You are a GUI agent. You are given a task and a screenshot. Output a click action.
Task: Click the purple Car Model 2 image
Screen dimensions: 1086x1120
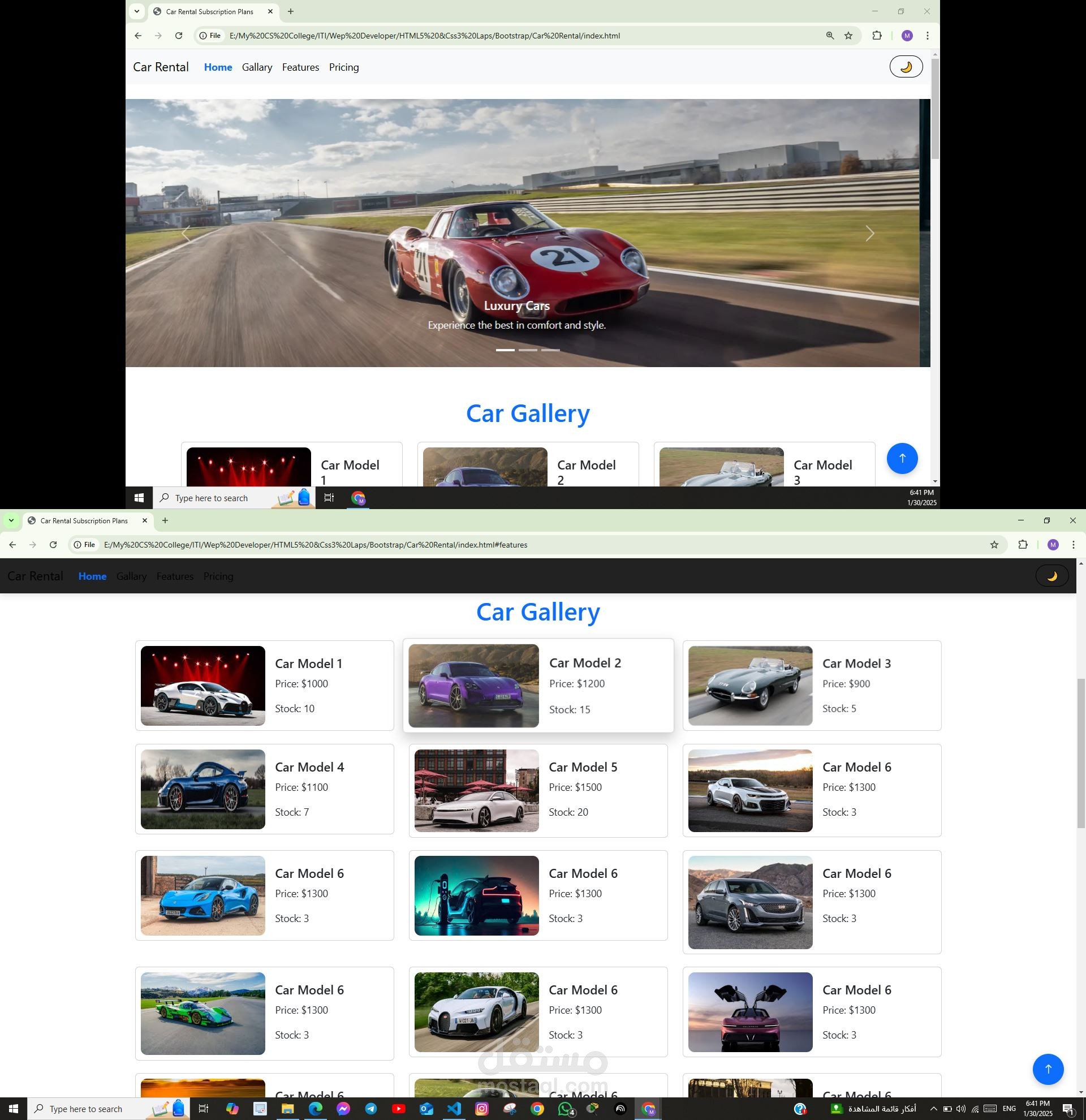pyautogui.click(x=473, y=686)
